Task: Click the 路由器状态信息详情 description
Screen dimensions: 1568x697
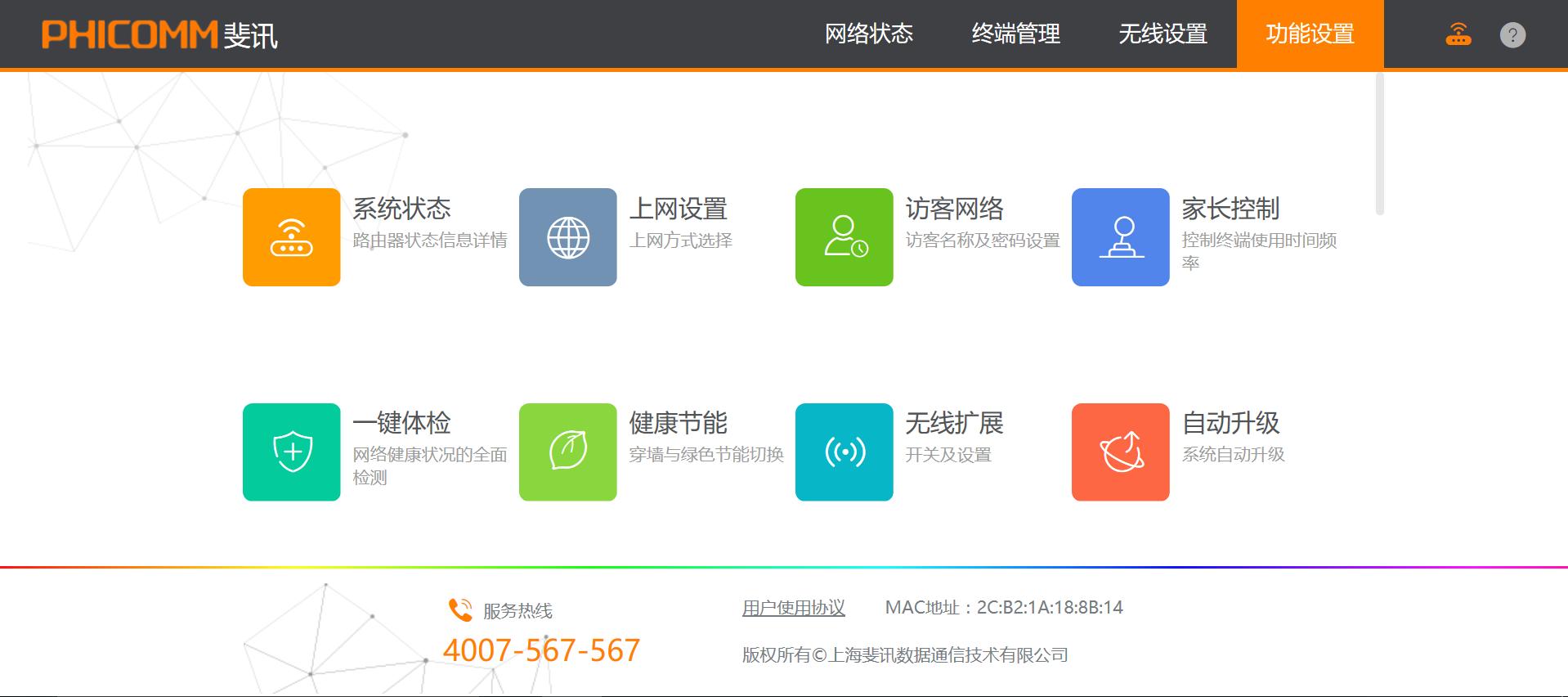Action: pyautogui.click(x=430, y=240)
